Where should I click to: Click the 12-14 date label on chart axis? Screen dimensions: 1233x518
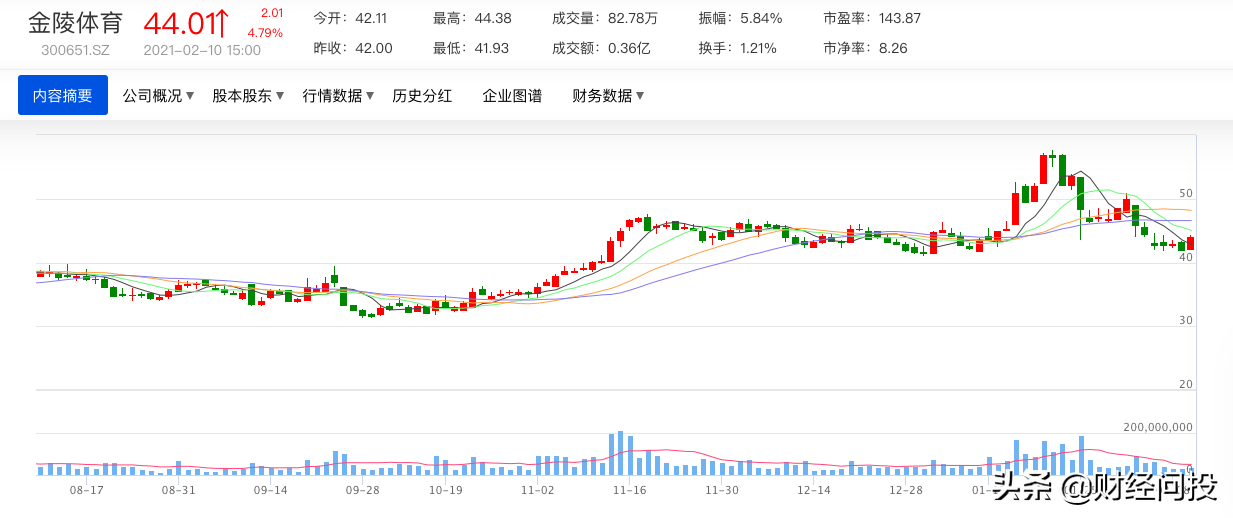(x=814, y=490)
